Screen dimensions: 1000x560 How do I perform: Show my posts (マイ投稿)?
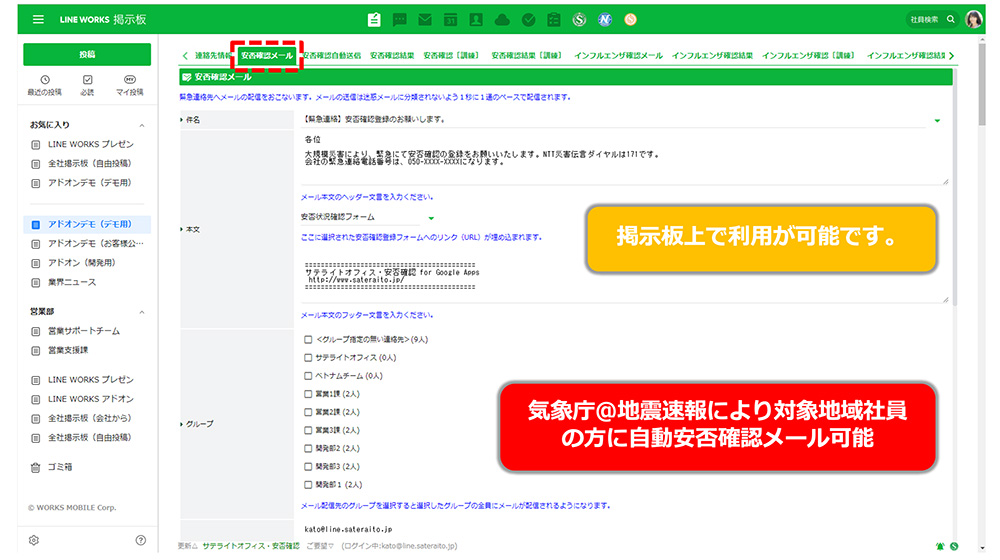point(129,85)
